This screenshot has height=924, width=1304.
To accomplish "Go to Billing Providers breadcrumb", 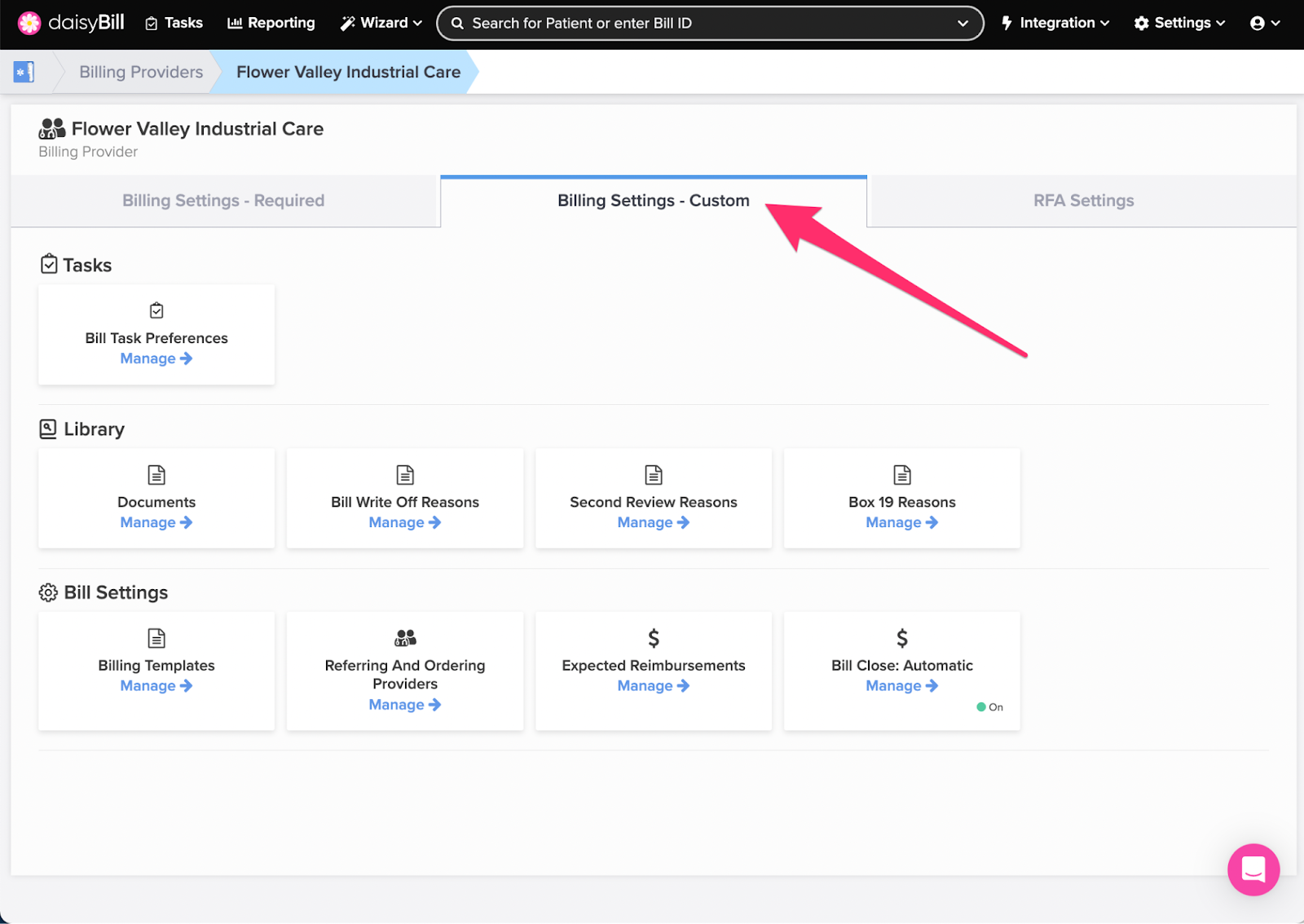I will click(141, 72).
